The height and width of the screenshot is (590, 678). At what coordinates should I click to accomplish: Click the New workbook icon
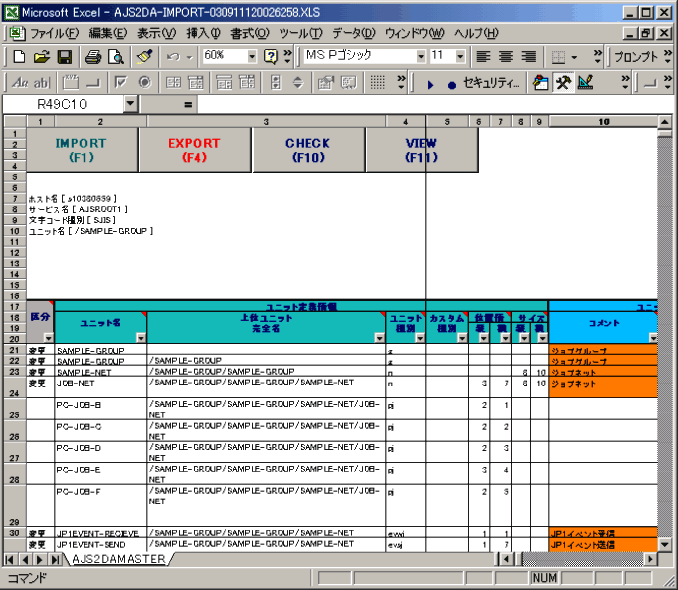click(x=19, y=56)
